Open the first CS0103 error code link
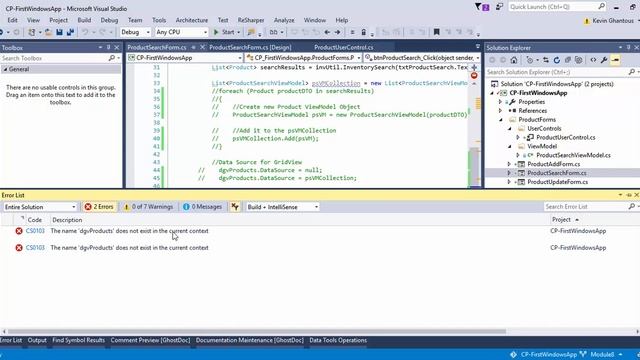 tap(35, 231)
